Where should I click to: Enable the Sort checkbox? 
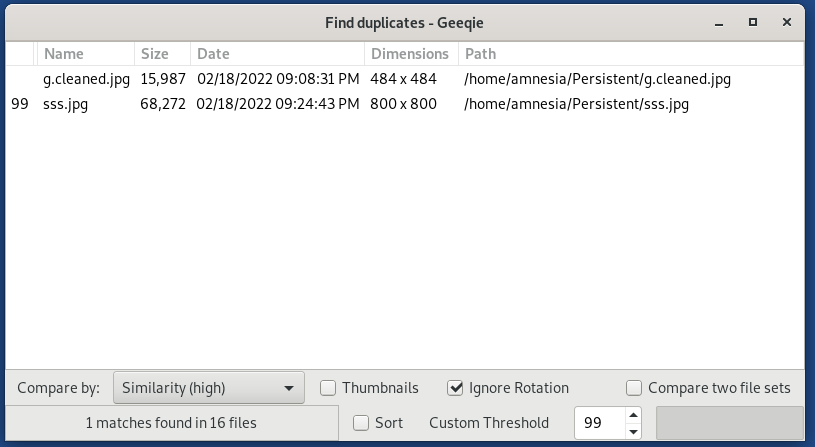(361, 423)
